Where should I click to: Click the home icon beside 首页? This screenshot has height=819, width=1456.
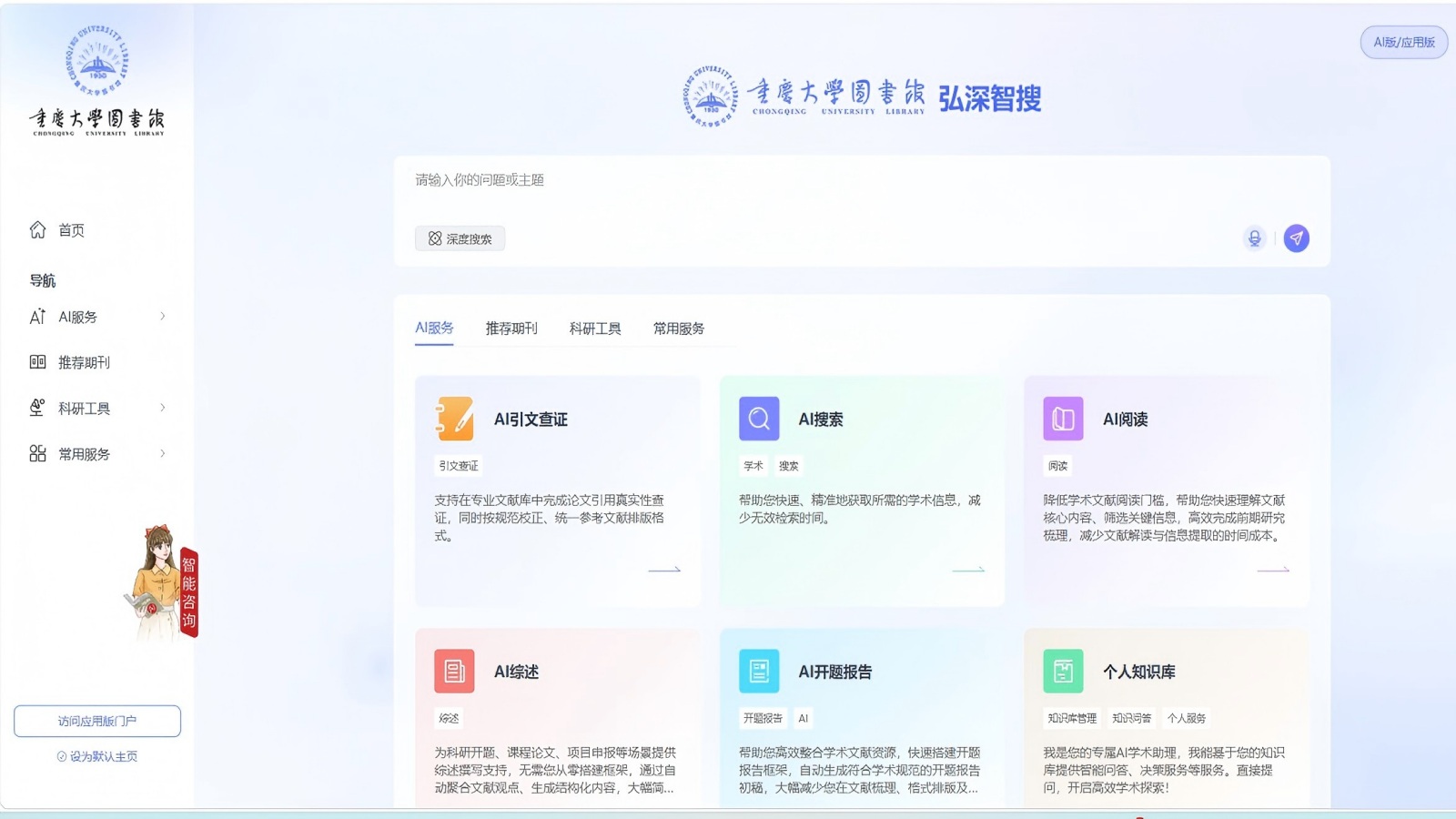click(x=37, y=229)
